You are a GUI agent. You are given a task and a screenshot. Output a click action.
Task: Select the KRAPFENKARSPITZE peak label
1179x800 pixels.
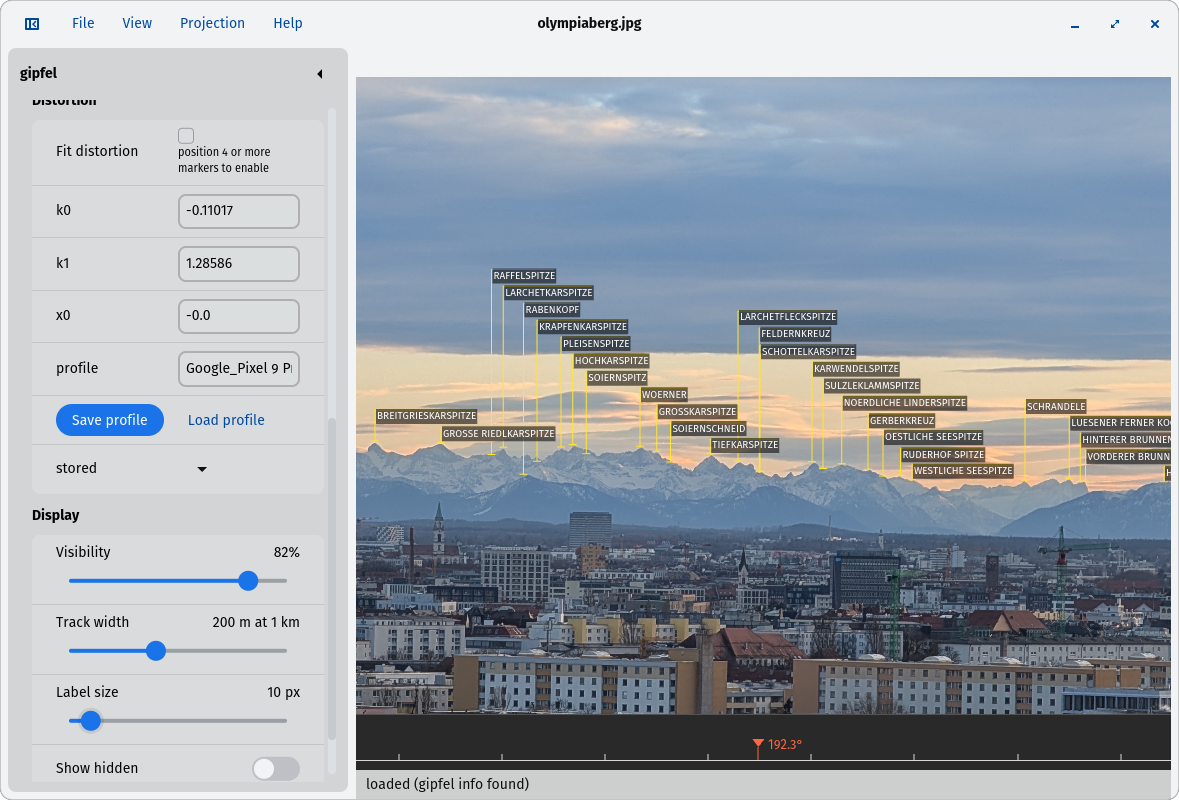click(583, 326)
